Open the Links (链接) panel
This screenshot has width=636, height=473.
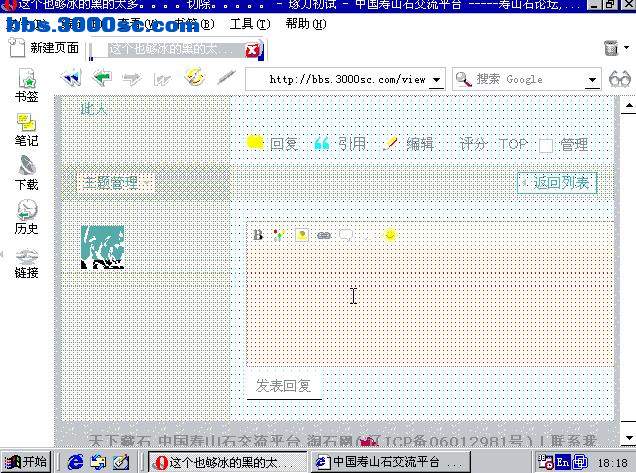[x=26, y=263]
